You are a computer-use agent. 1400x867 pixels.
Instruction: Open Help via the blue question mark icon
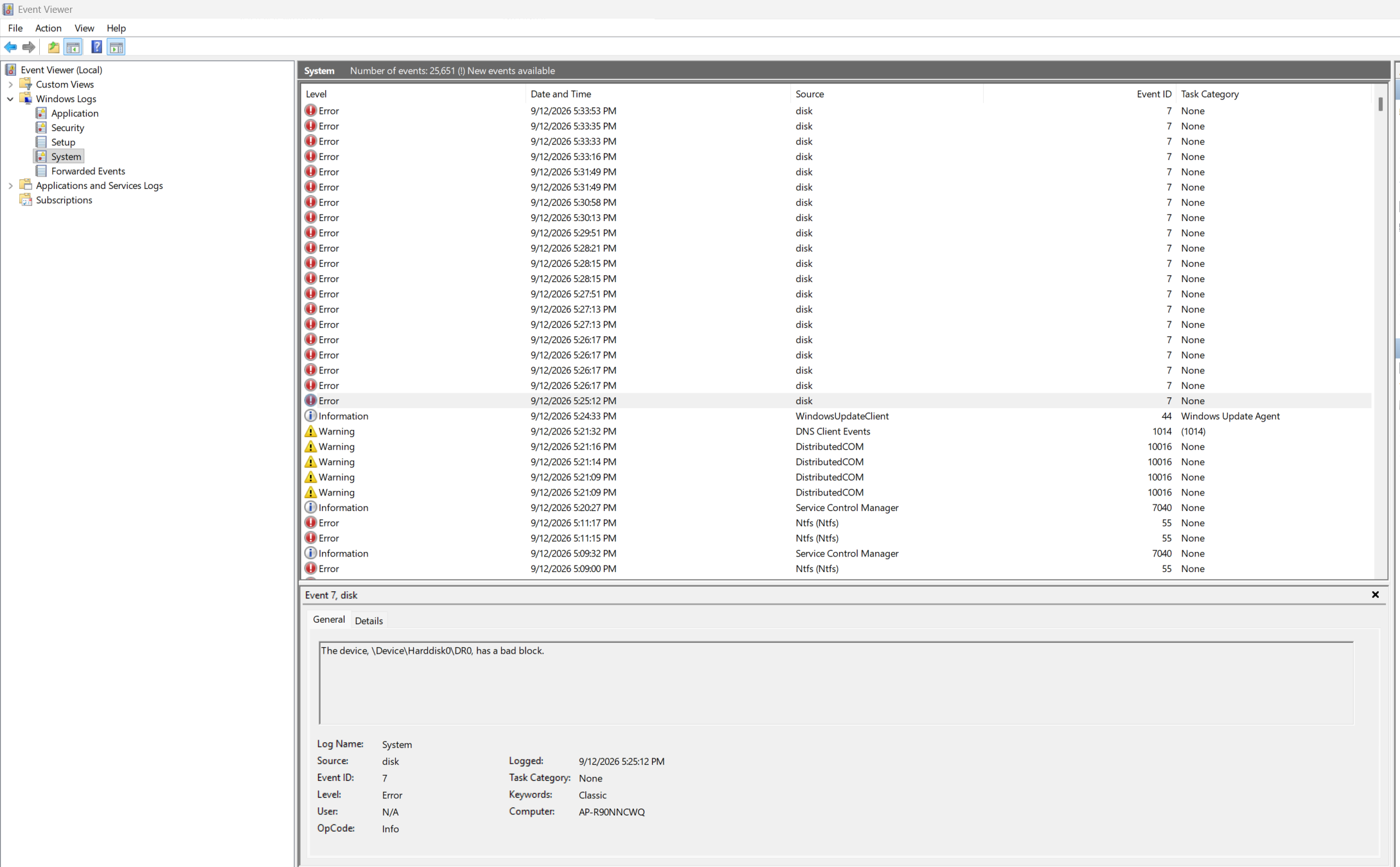click(x=96, y=47)
